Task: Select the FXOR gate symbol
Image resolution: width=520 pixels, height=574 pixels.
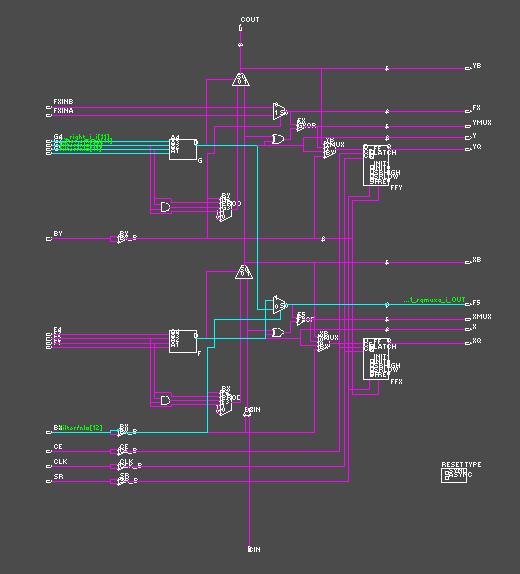Action: pos(301,320)
